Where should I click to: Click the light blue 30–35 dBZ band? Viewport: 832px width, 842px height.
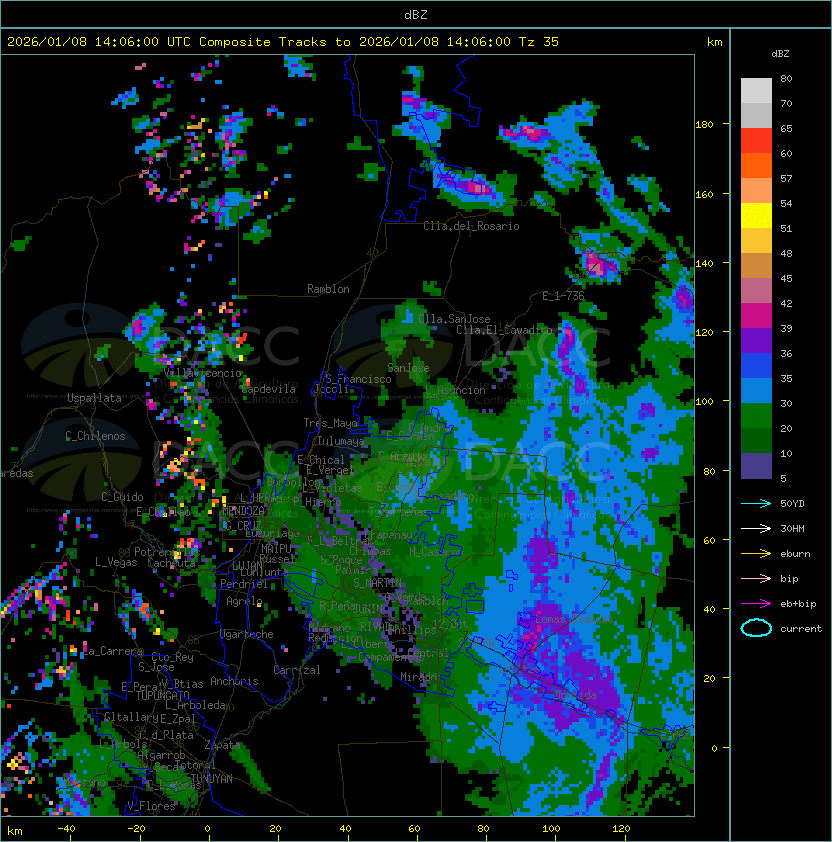pyautogui.click(x=756, y=391)
